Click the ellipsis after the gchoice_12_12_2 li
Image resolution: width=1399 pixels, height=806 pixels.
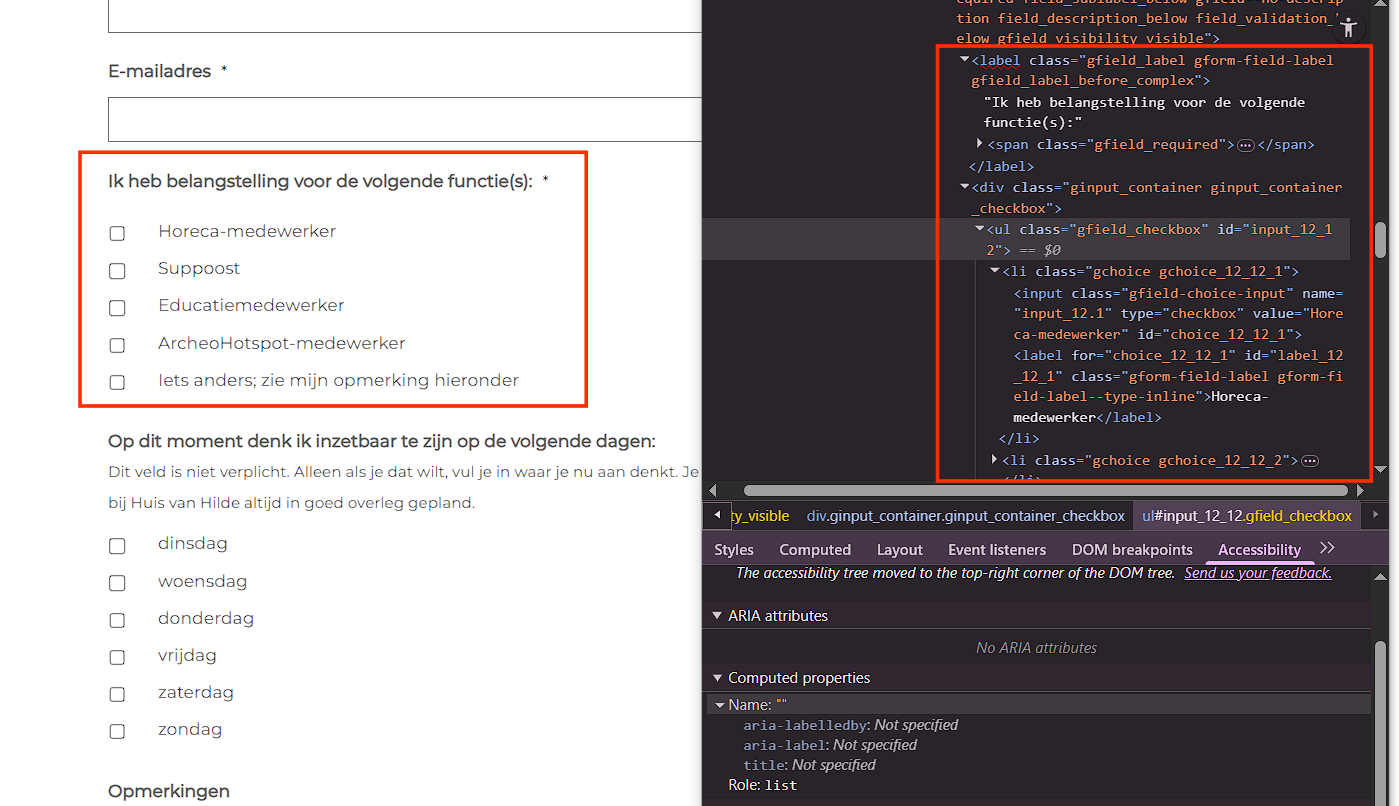pyautogui.click(x=1309, y=461)
